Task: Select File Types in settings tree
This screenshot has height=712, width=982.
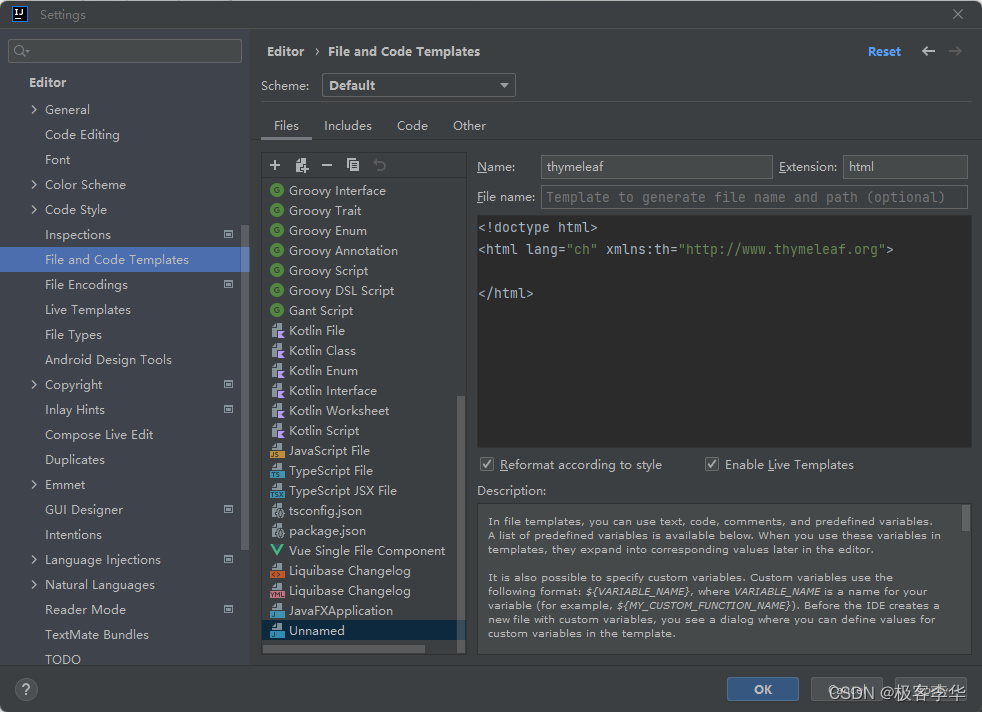Action: coord(73,334)
